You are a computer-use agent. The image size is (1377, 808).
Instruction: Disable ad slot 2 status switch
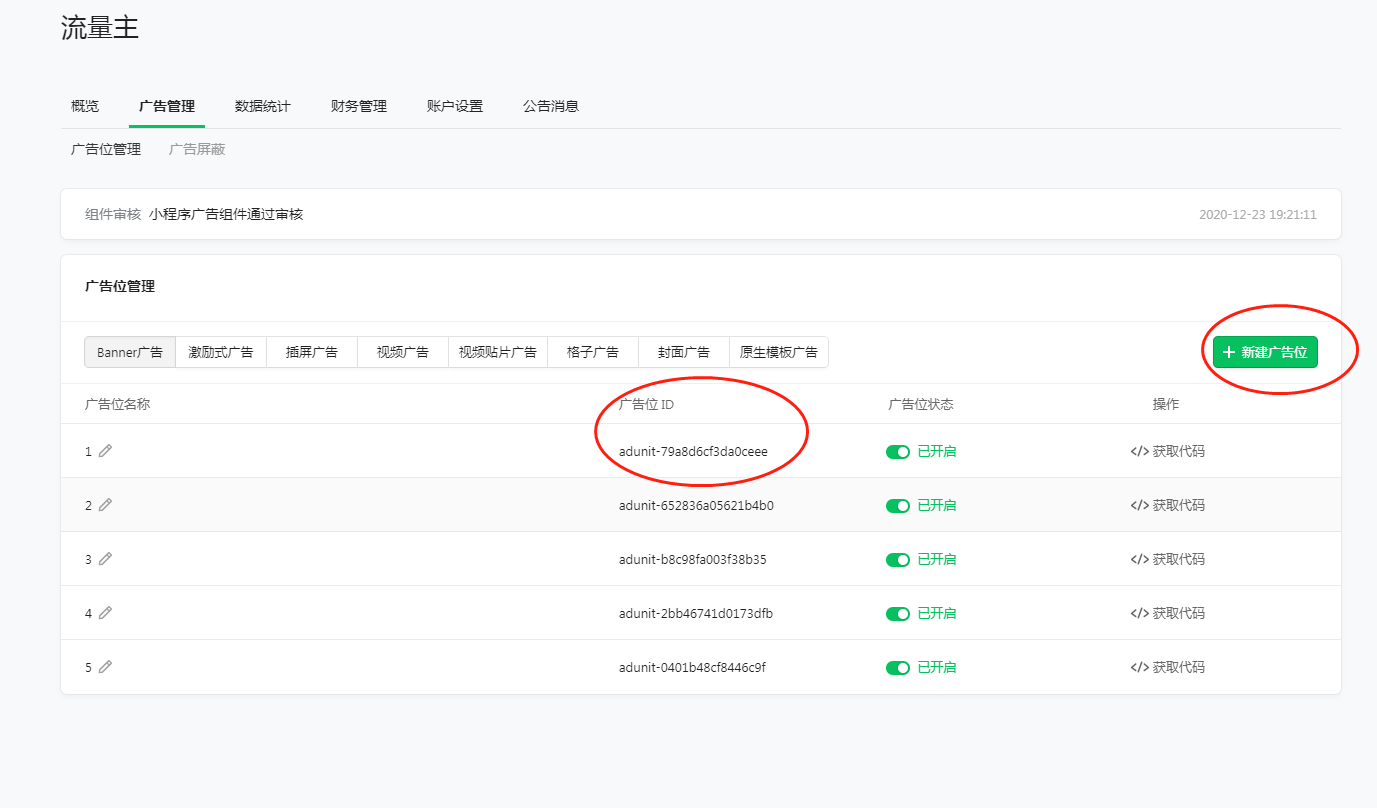click(x=897, y=505)
